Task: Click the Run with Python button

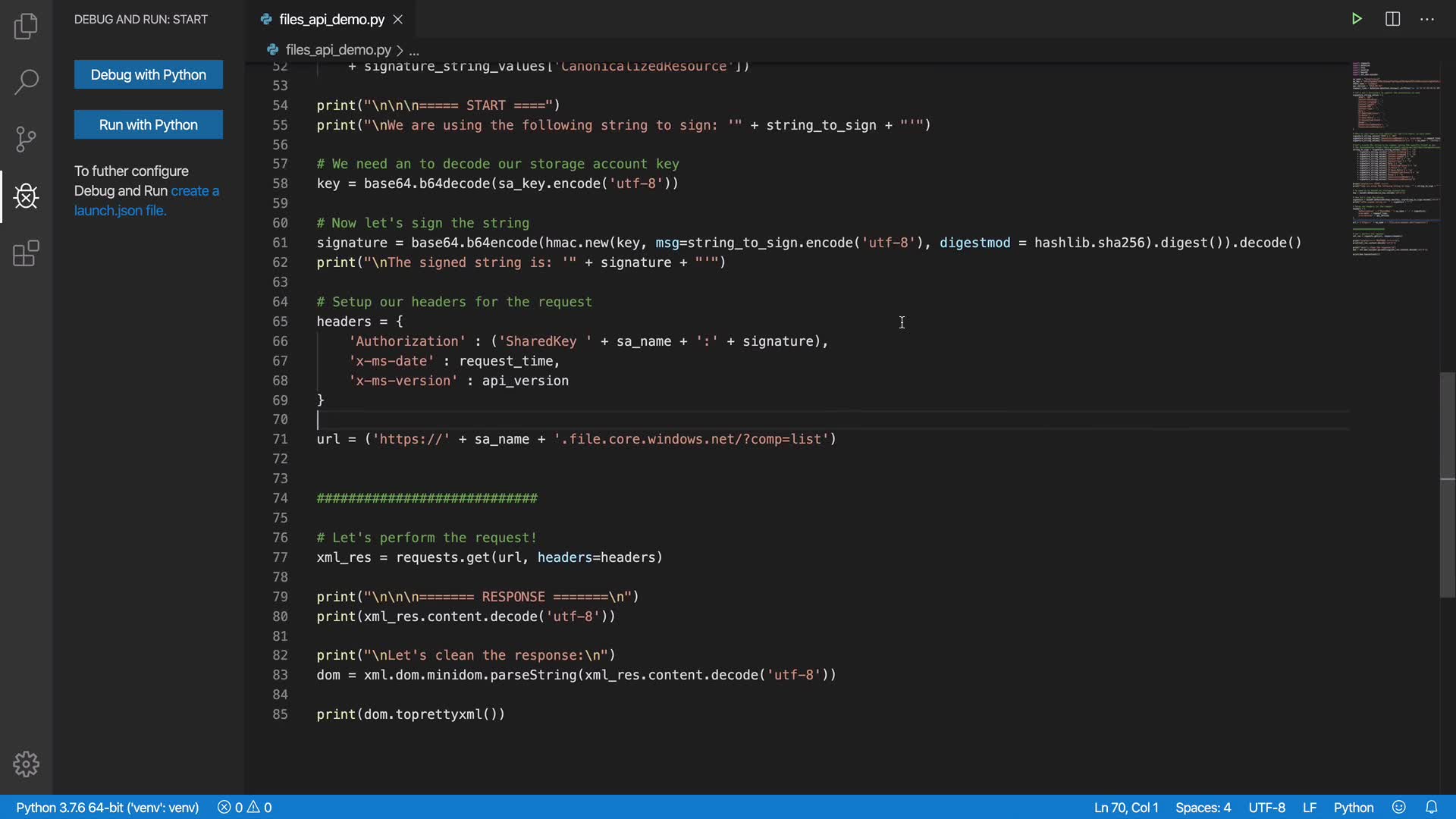Action: click(x=149, y=124)
